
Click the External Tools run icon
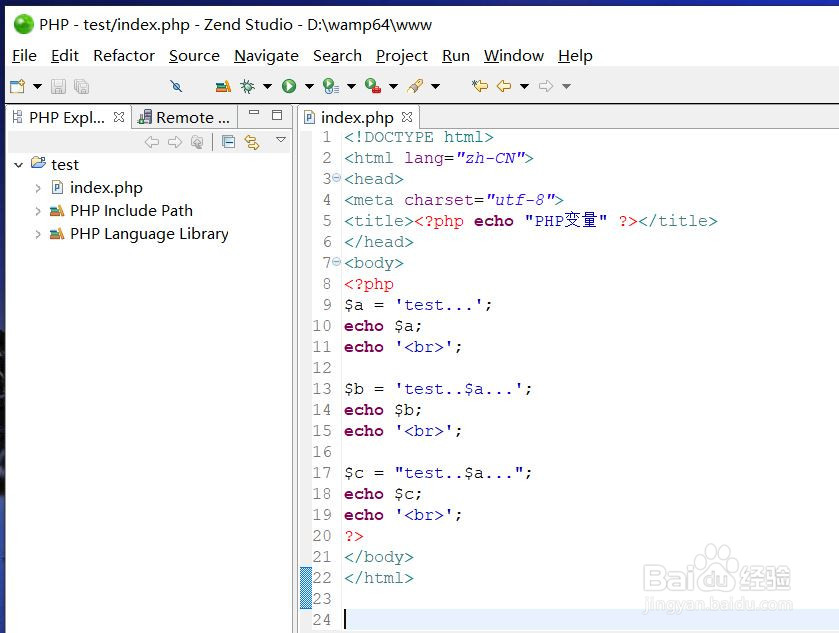[x=373, y=86]
